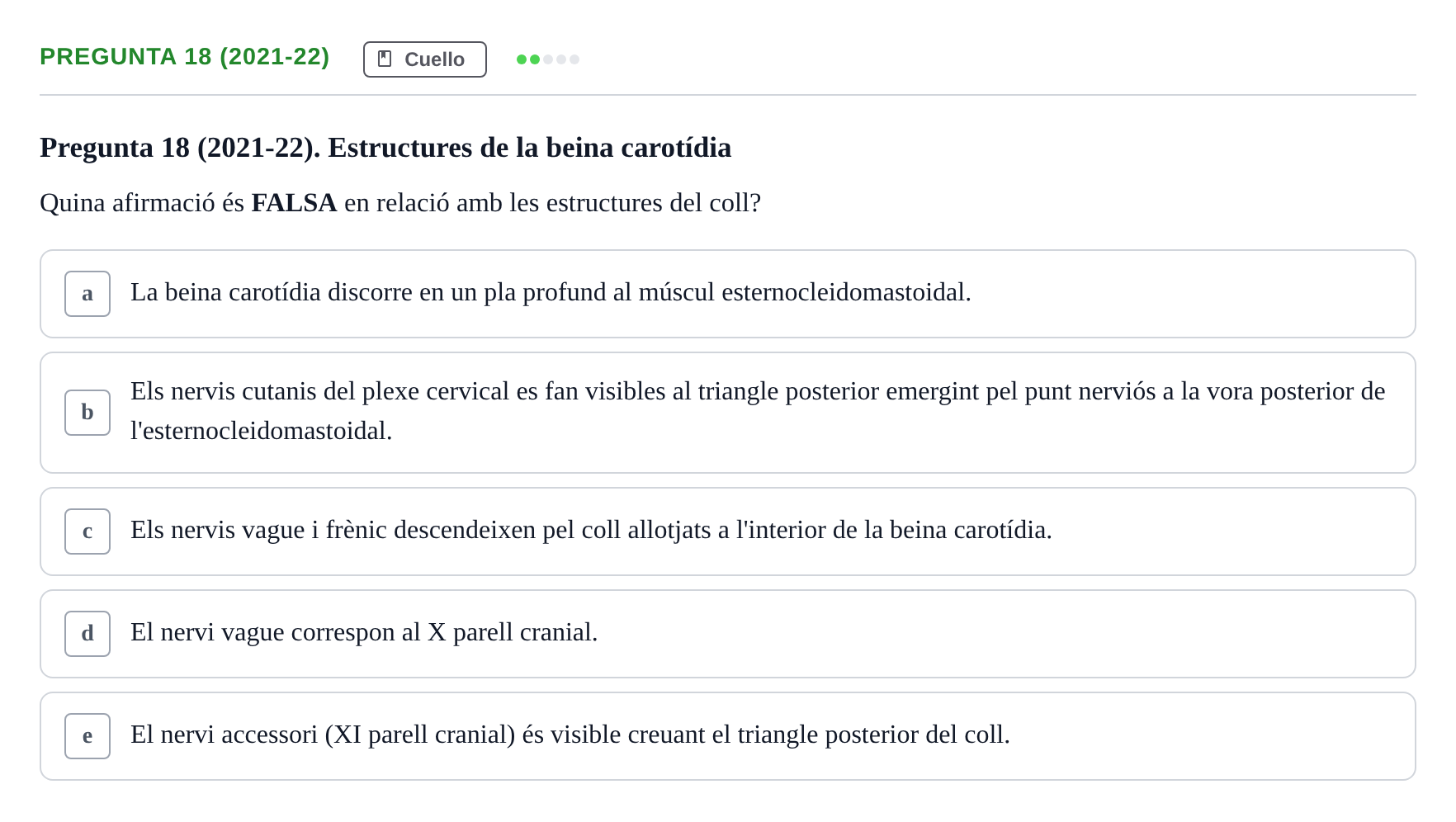Choose option about nervis vague i frènic
The width and height of the screenshot is (1456, 822).
(728, 531)
